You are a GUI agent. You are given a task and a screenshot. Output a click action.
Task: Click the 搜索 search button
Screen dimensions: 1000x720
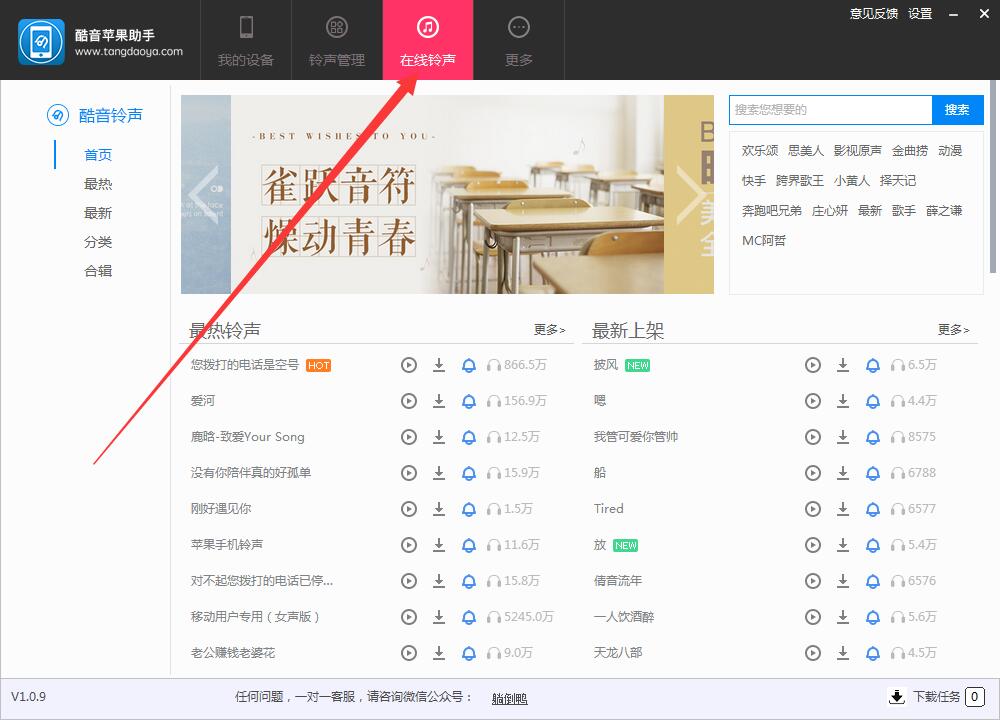click(x=958, y=110)
